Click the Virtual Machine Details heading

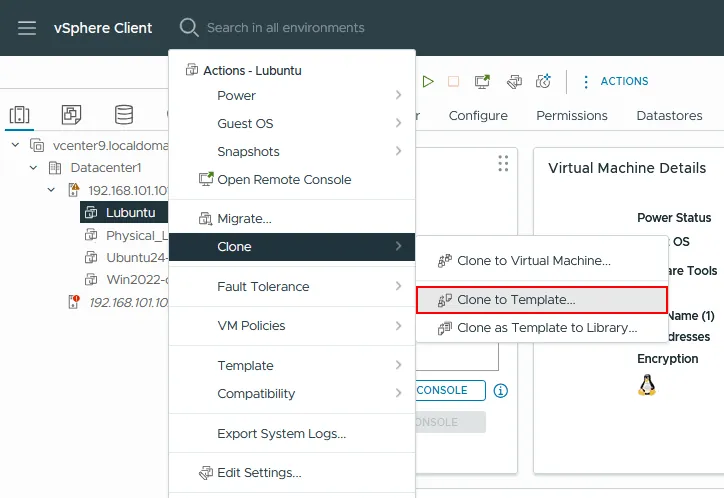click(x=627, y=168)
